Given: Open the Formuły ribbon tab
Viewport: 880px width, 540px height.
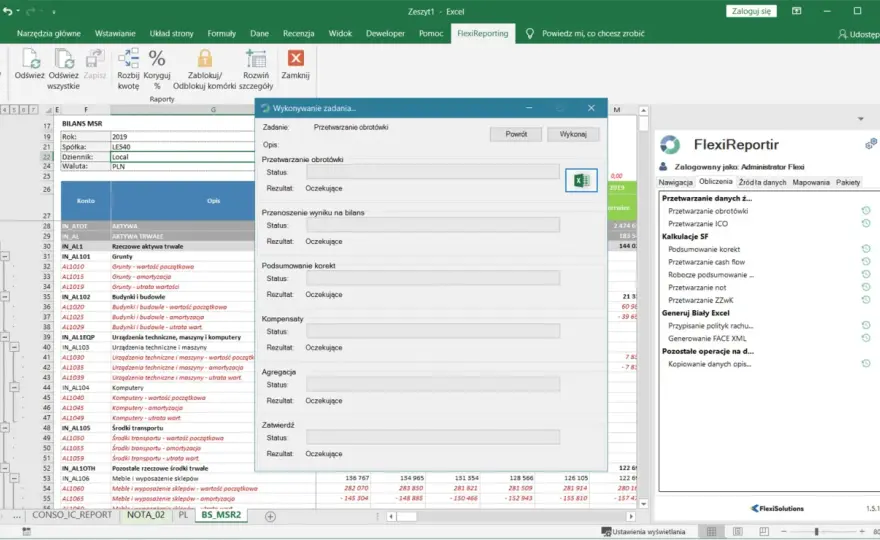Looking at the screenshot, I should pyautogui.click(x=222, y=34).
